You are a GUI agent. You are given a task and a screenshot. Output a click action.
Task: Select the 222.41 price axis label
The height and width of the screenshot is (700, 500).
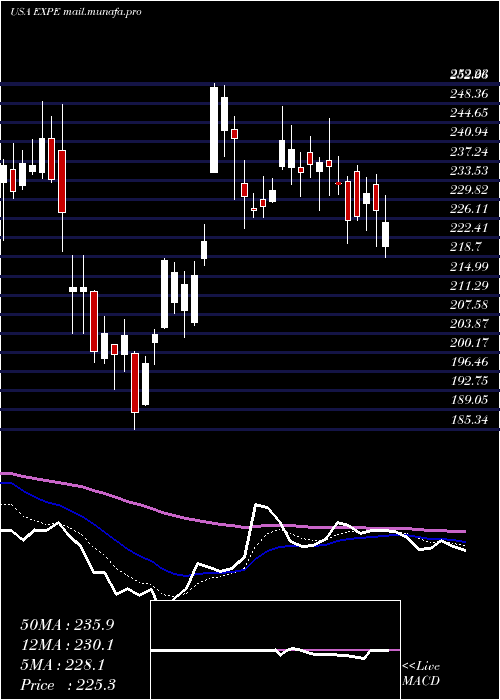click(469, 228)
